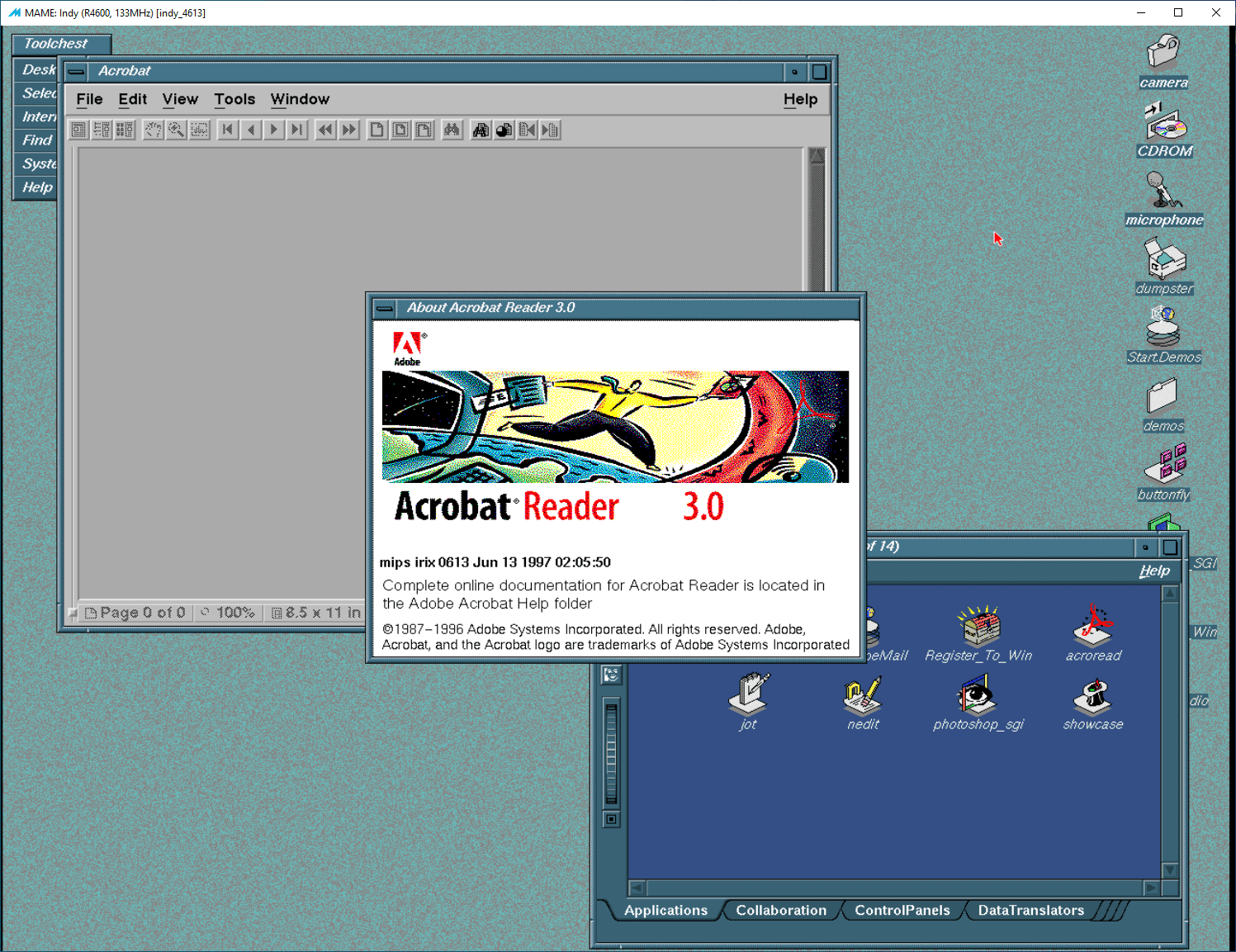Select Page Only view icon in Acrobat toolbar
Image resolution: width=1236 pixels, height=952 pixels.
[78, 130]
